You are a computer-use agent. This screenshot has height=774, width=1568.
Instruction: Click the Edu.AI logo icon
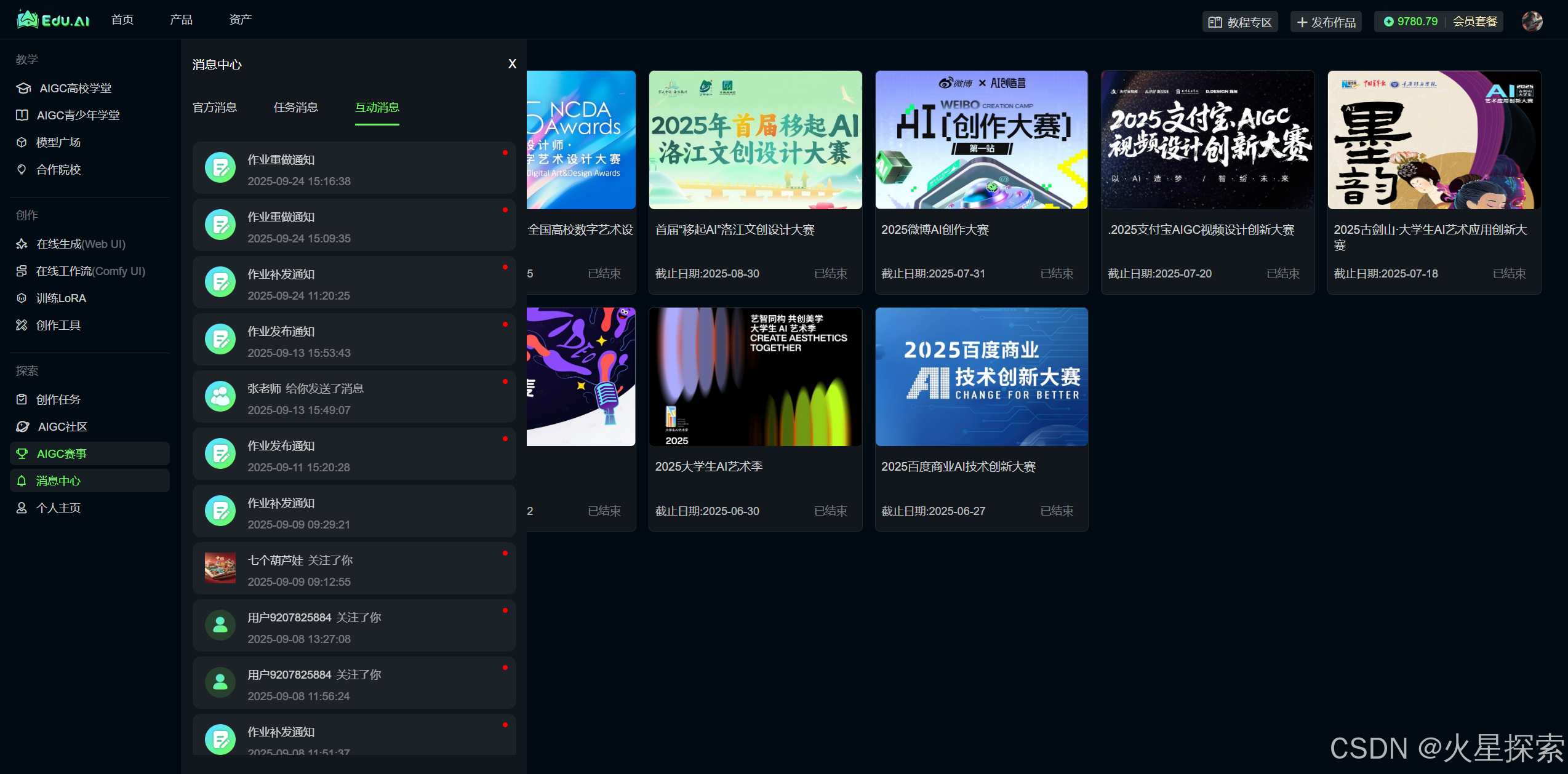(27, 20)
